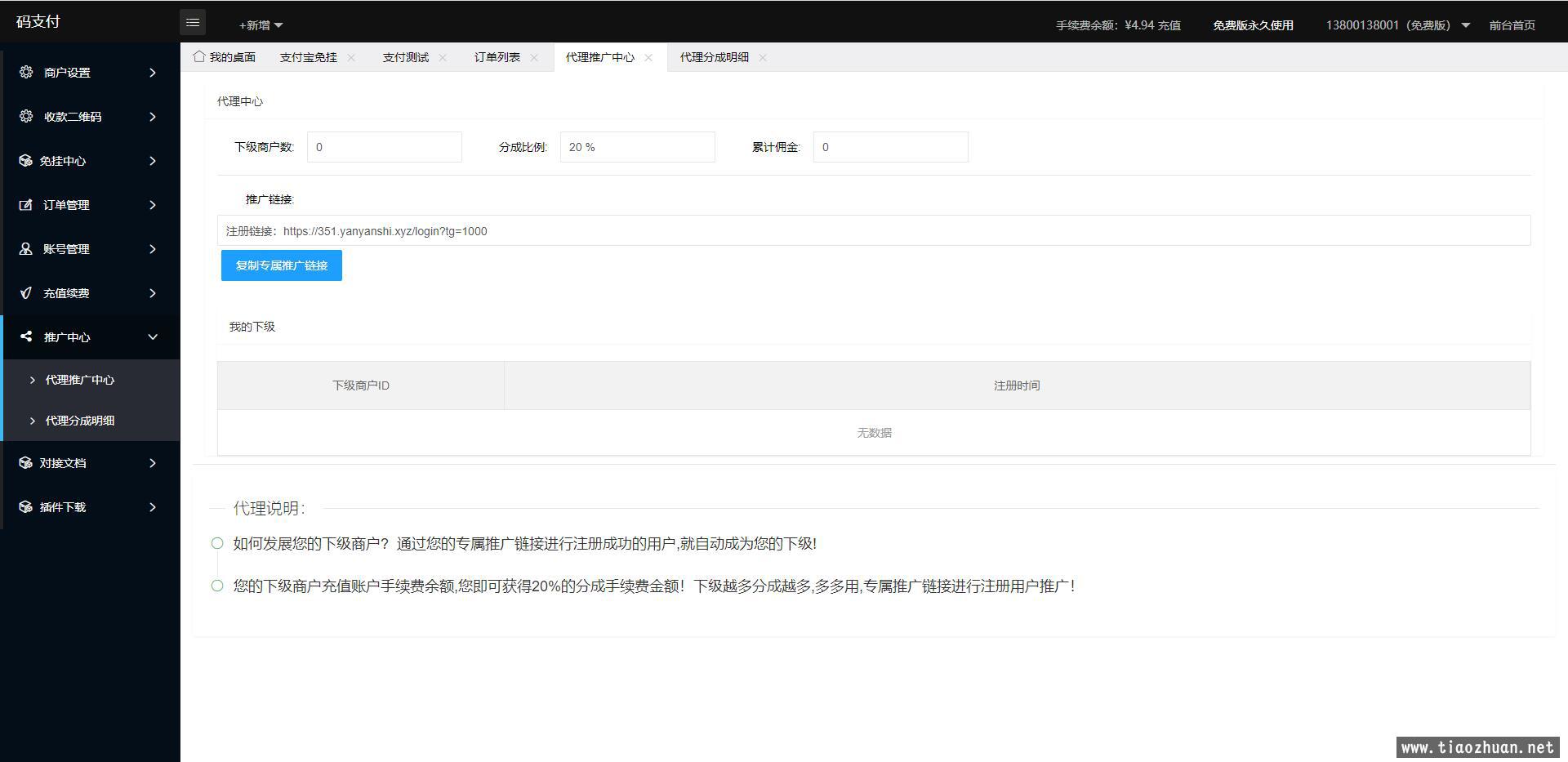
Task: Close the 代理推广中心 tab
Action: (x=648, y=57)
